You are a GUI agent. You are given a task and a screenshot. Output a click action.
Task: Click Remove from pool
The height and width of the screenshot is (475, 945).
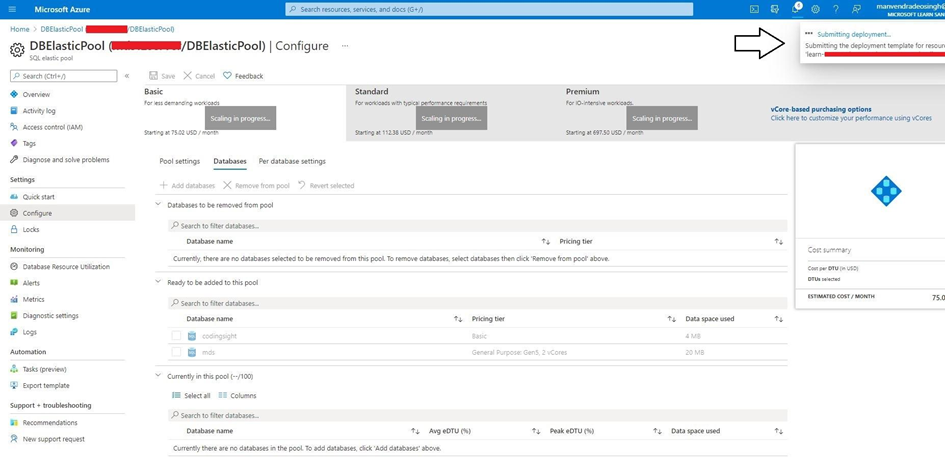coord(256,186)
